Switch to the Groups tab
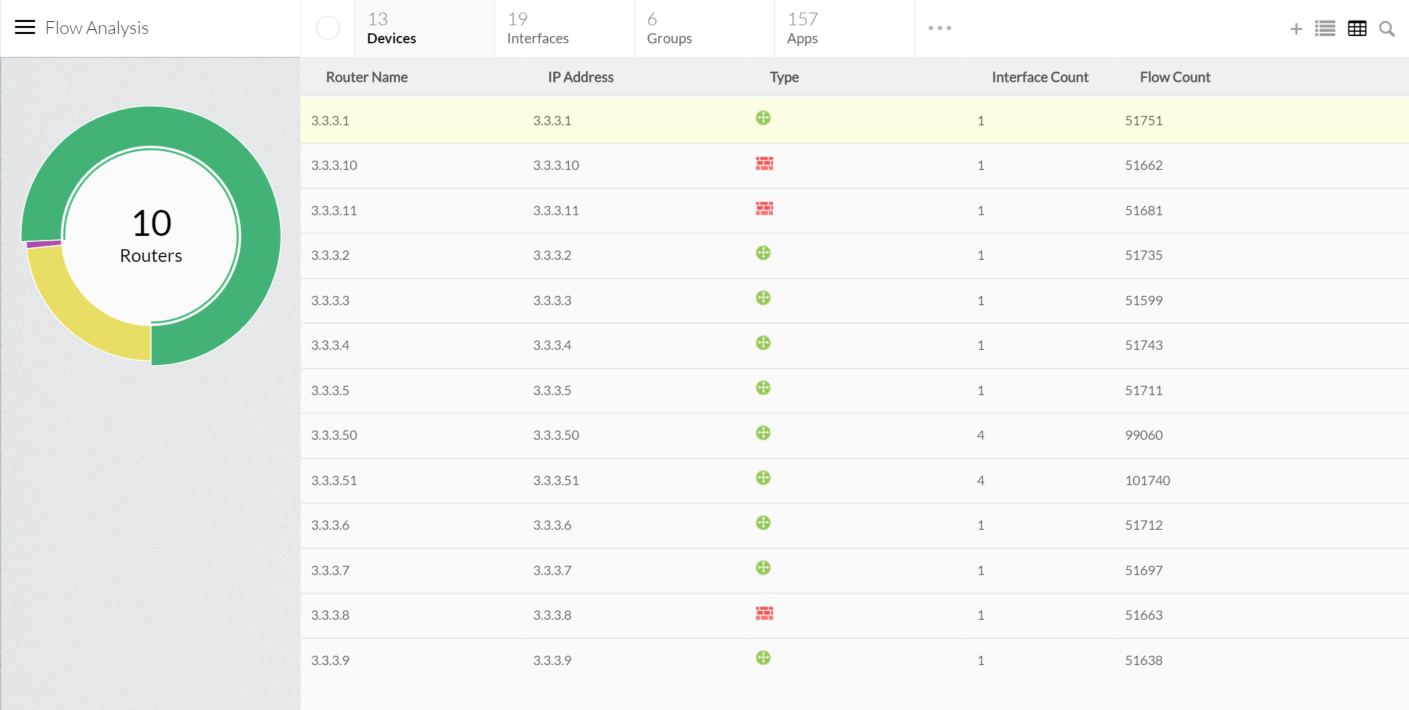 [669, 28]
